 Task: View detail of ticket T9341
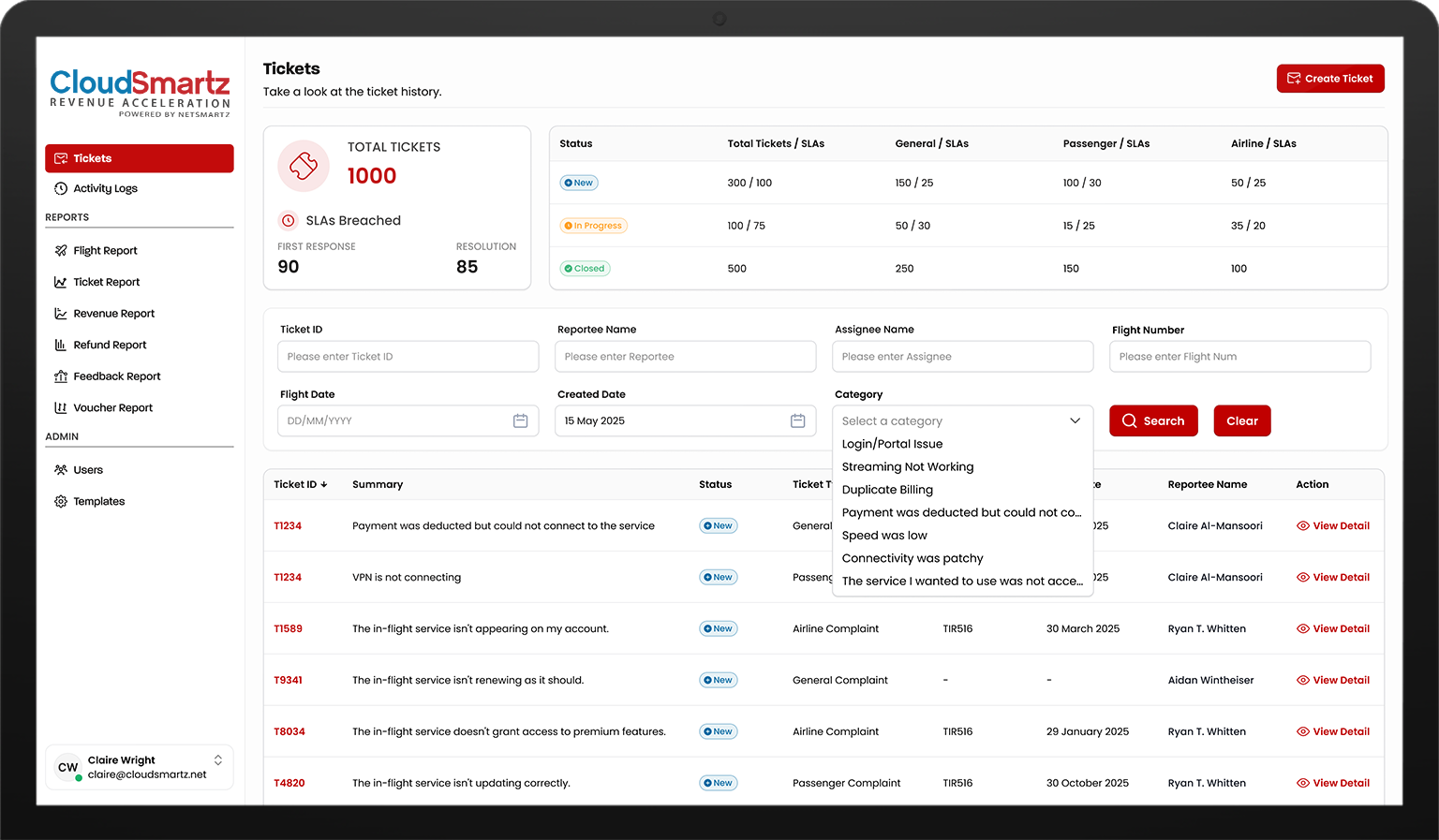[x=1332, y=681]
